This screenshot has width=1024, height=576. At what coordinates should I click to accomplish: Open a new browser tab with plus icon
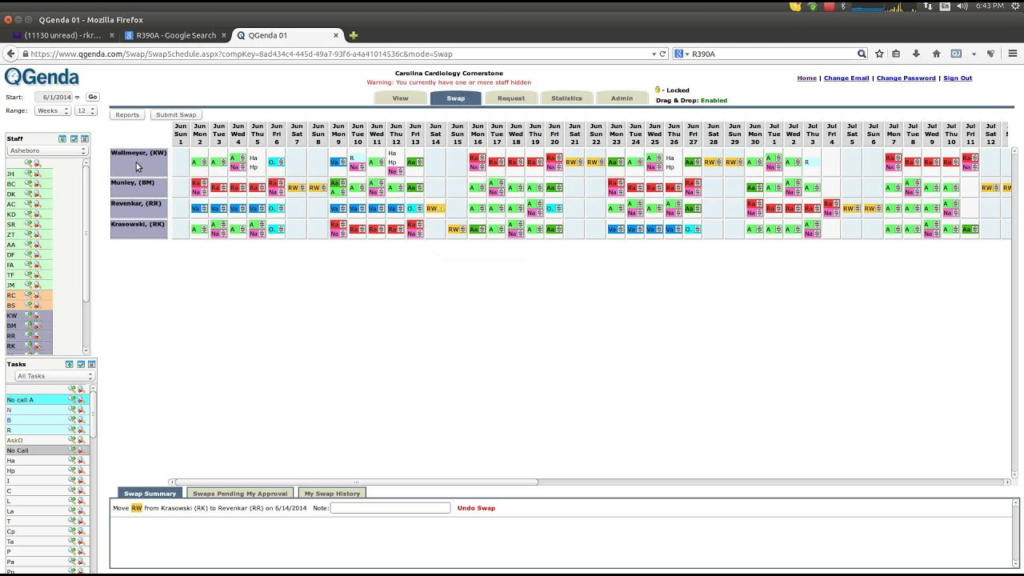(353, 35)
